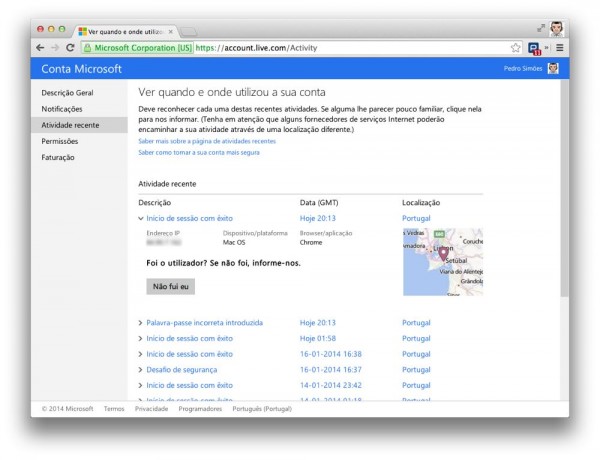Click Portugal beside 'Palavra-passe incorreta' row
Image resolution: width=600 pixels, height=460 pixels.
pyautogui.click(x=416, y=323)
